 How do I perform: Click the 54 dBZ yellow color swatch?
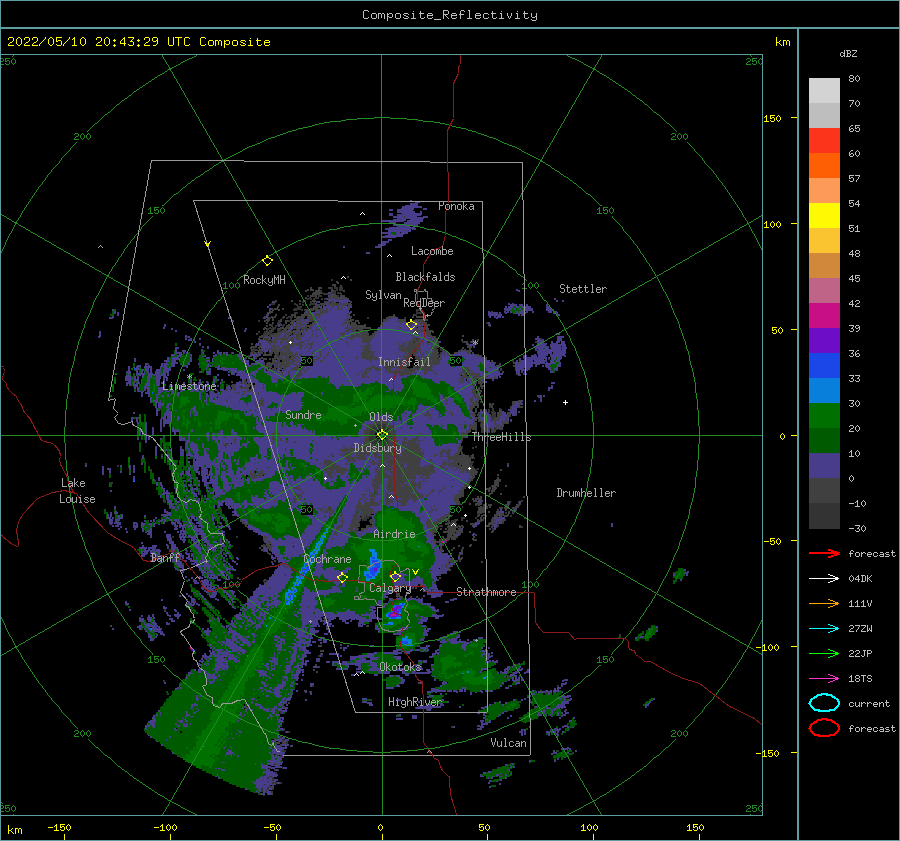[824, 215]
